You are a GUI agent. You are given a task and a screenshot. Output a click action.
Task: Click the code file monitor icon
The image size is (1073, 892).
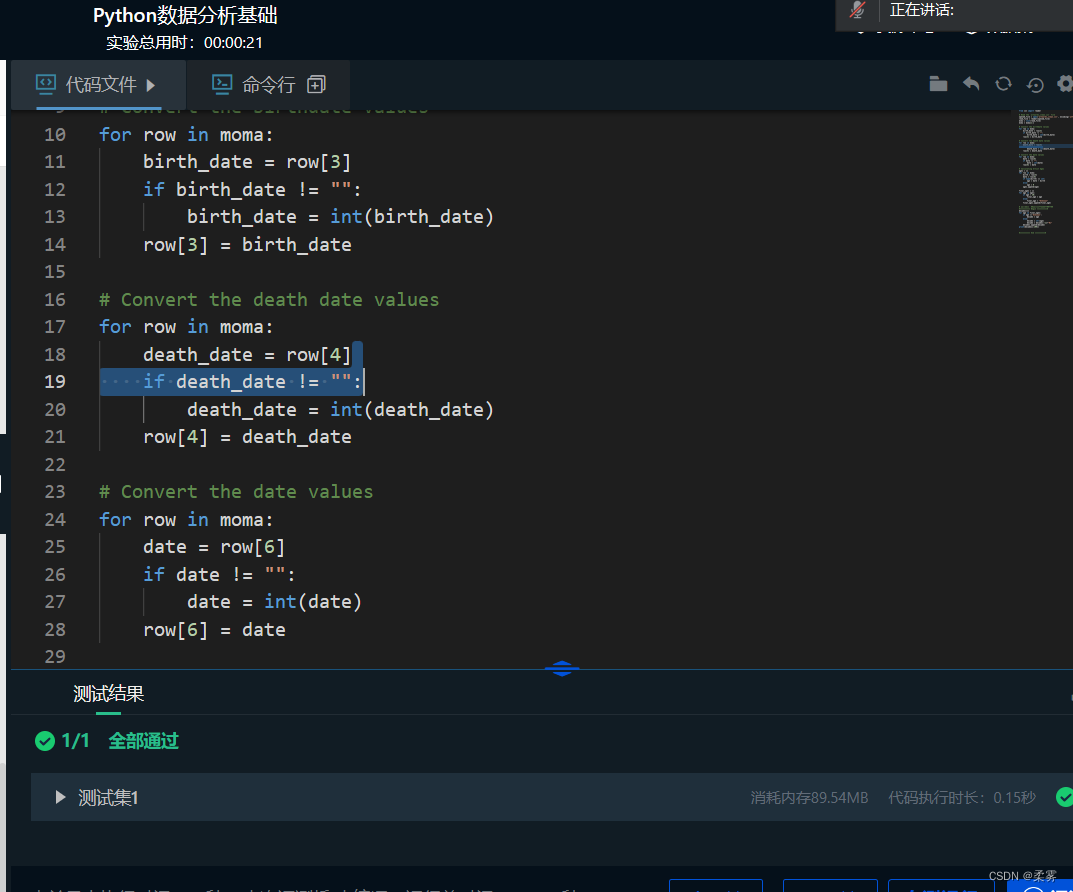click(46, 84)
